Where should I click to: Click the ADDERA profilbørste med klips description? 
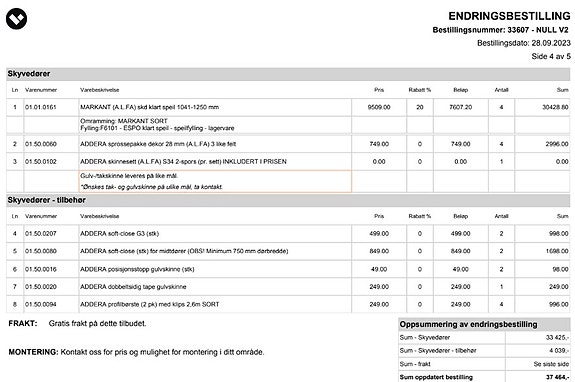pyautogui.click(x=149, y=304)
